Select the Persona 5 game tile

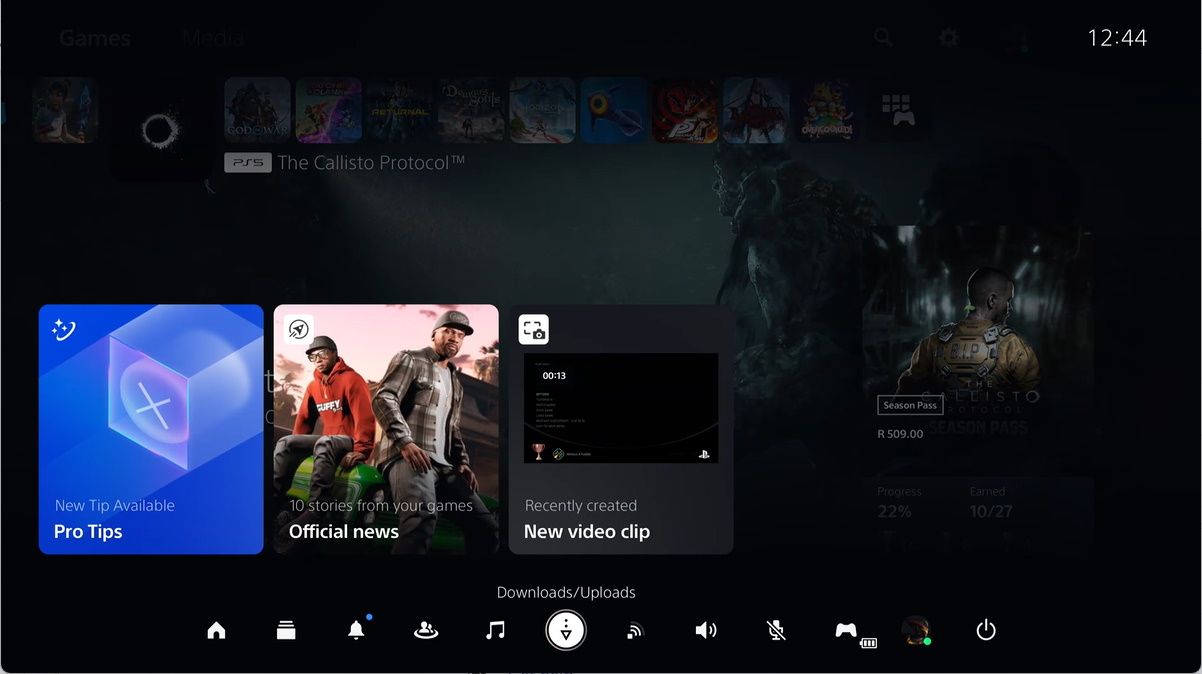685,110
